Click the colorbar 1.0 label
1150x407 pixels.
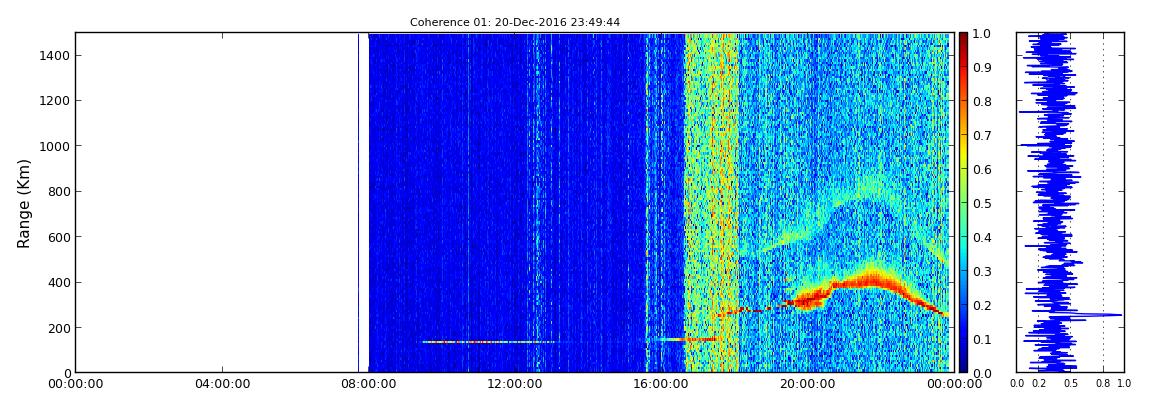tap(981, 34)
